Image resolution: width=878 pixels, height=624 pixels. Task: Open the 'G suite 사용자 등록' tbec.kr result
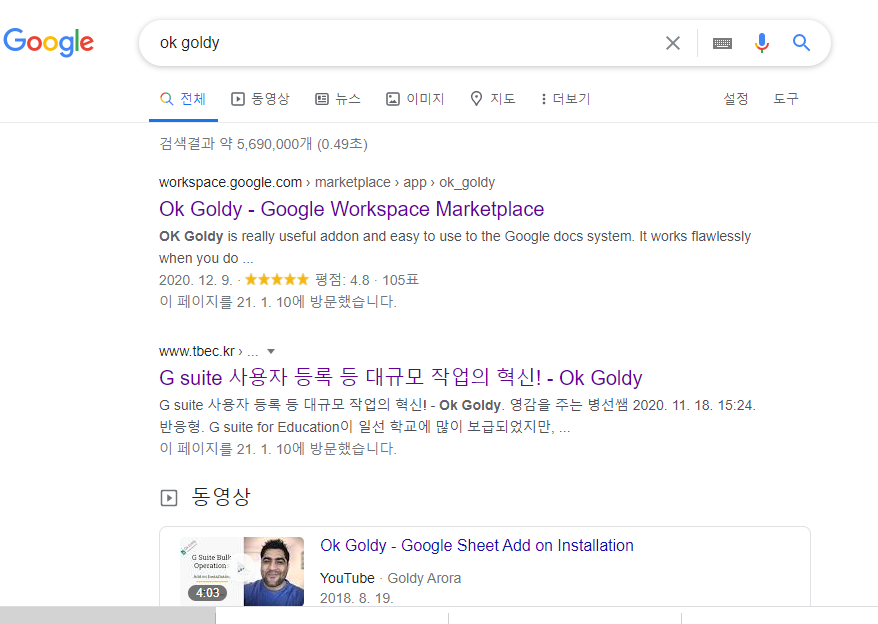[x=400, y=378]
